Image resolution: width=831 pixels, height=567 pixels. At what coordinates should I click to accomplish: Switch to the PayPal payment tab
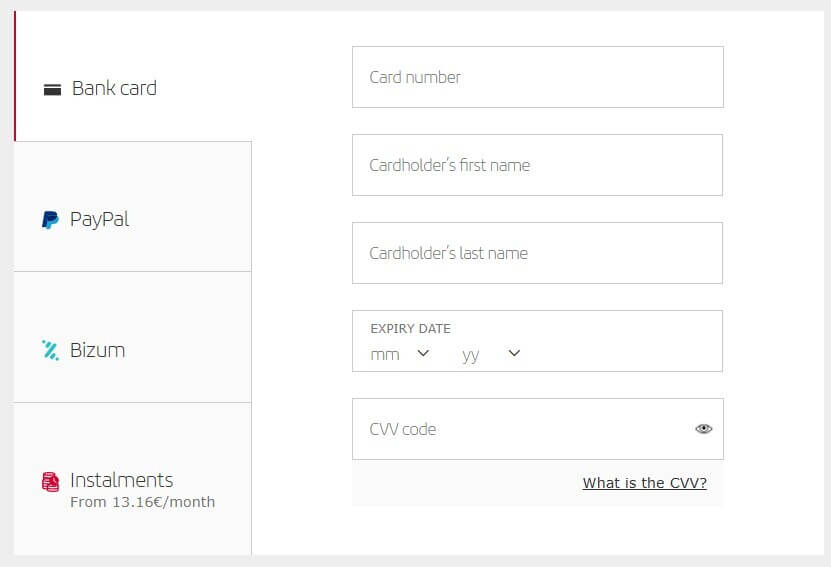pyautogui.click(x=133, y=207)
